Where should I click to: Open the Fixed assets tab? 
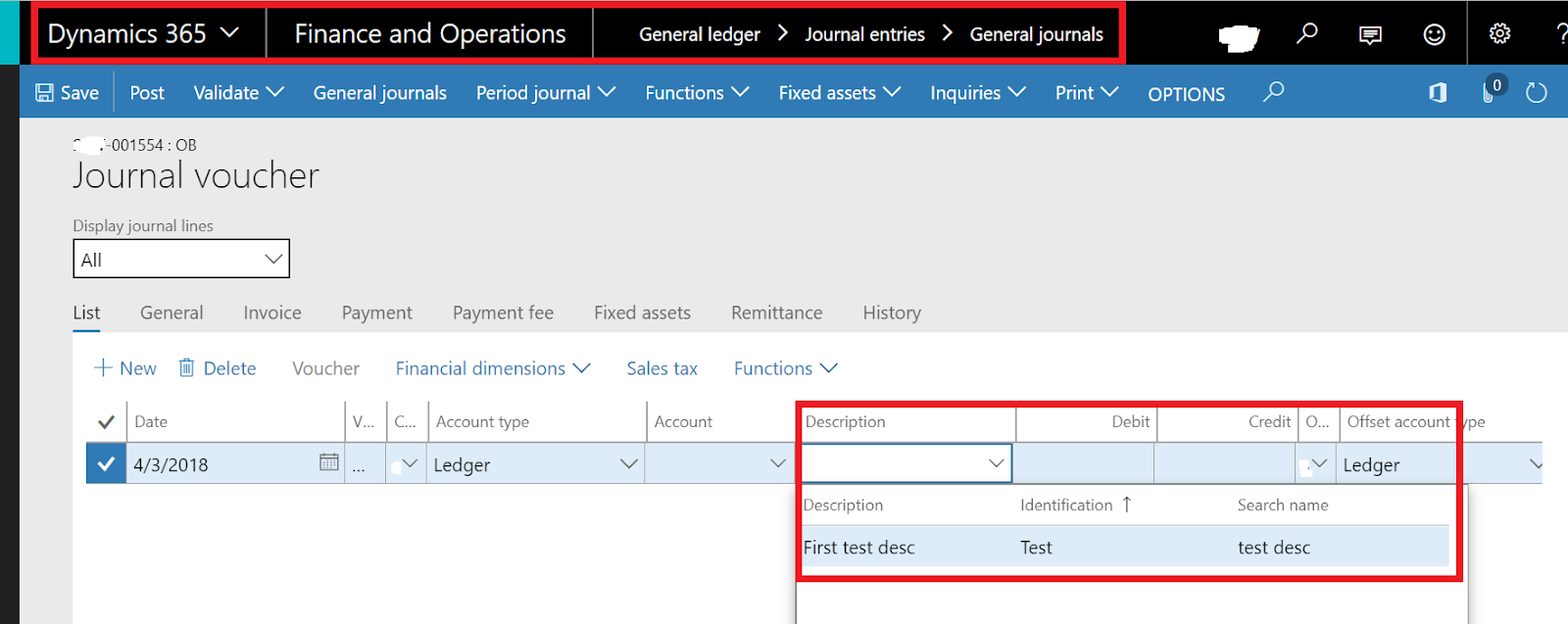click(x=642, y=312)
